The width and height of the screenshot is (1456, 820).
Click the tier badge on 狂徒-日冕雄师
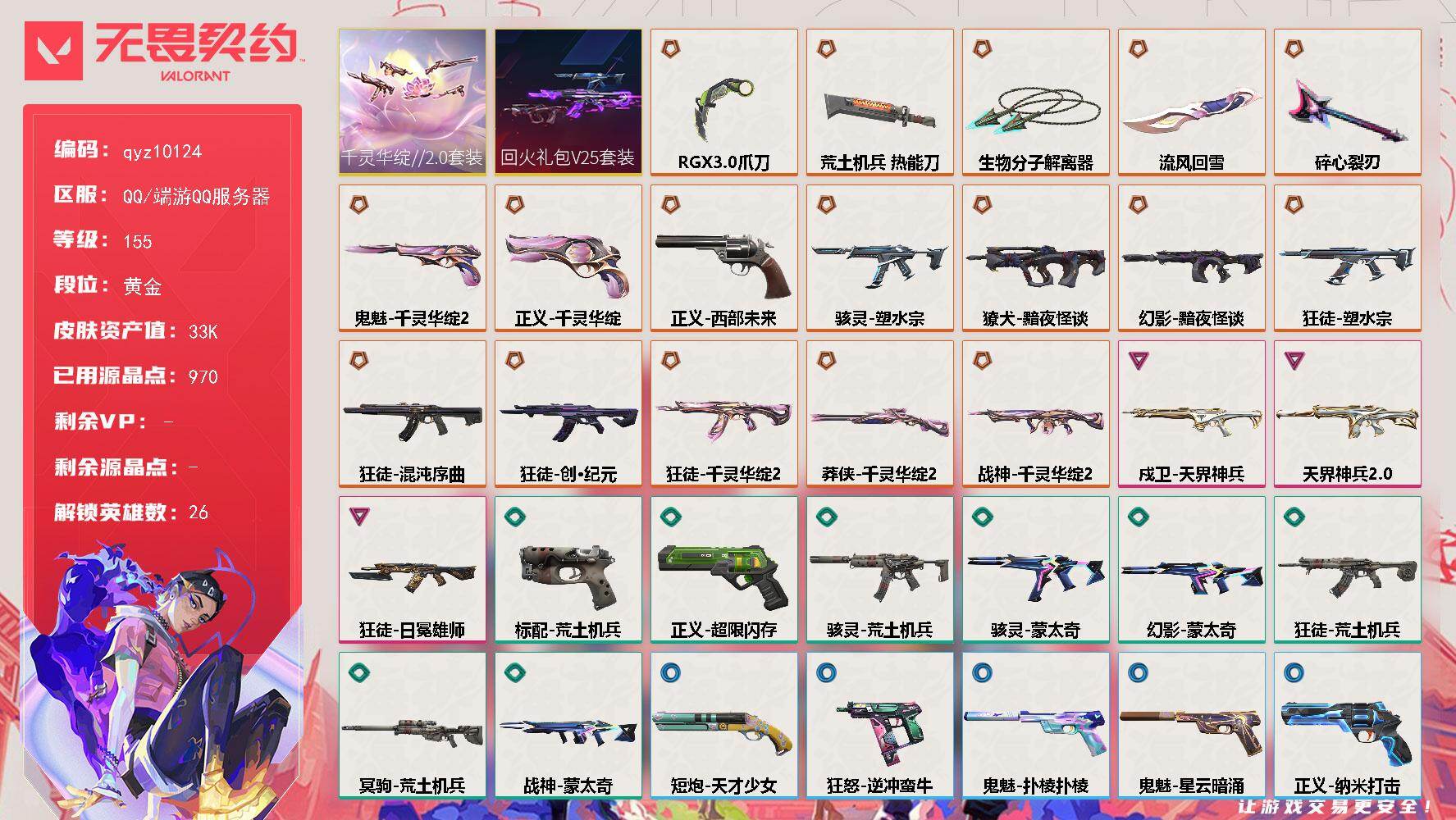point(359,516)
